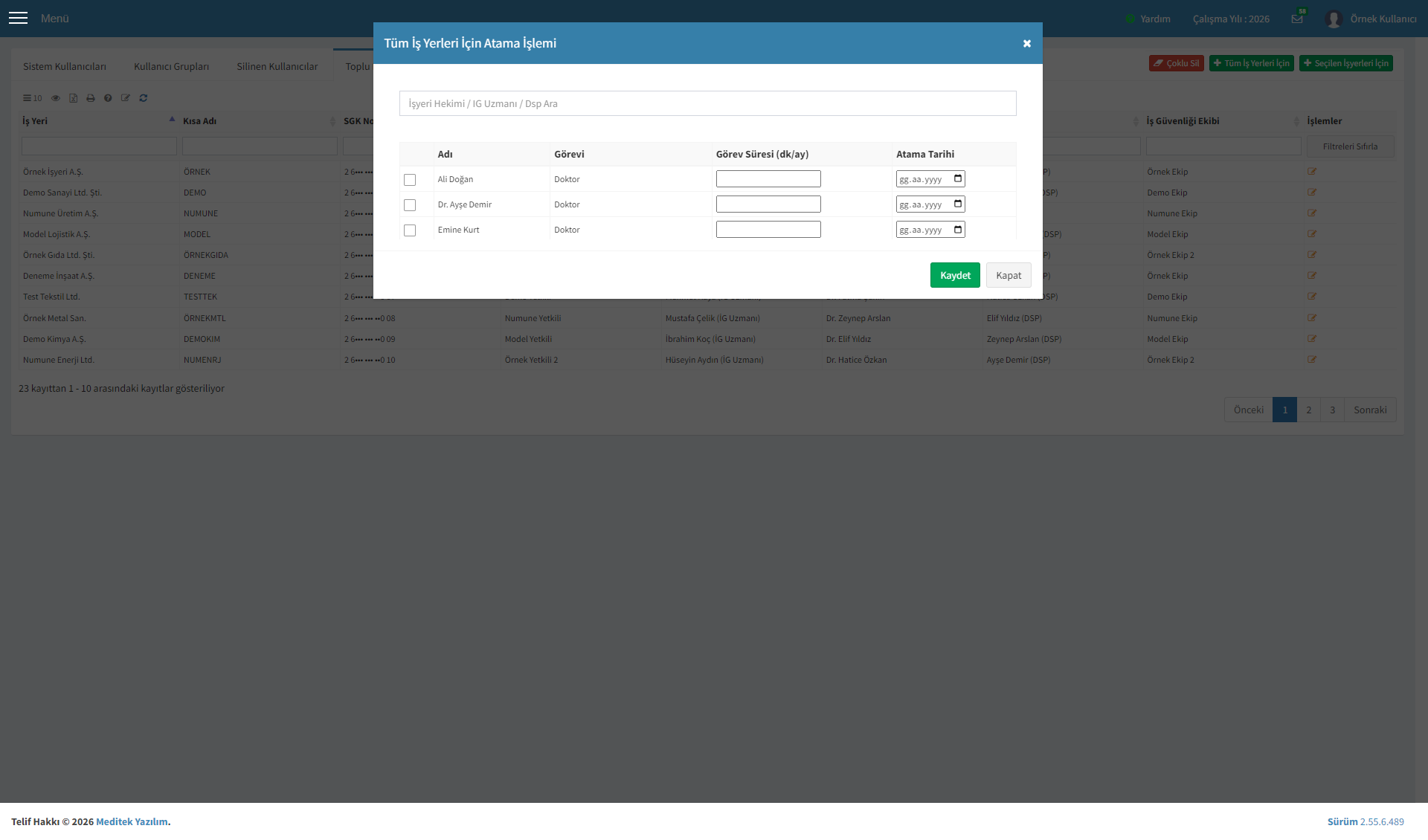Open the question mark help icon in toolbar
Image resolution: width=1428 pixels, height=840 pixels.
pos(108,98)
